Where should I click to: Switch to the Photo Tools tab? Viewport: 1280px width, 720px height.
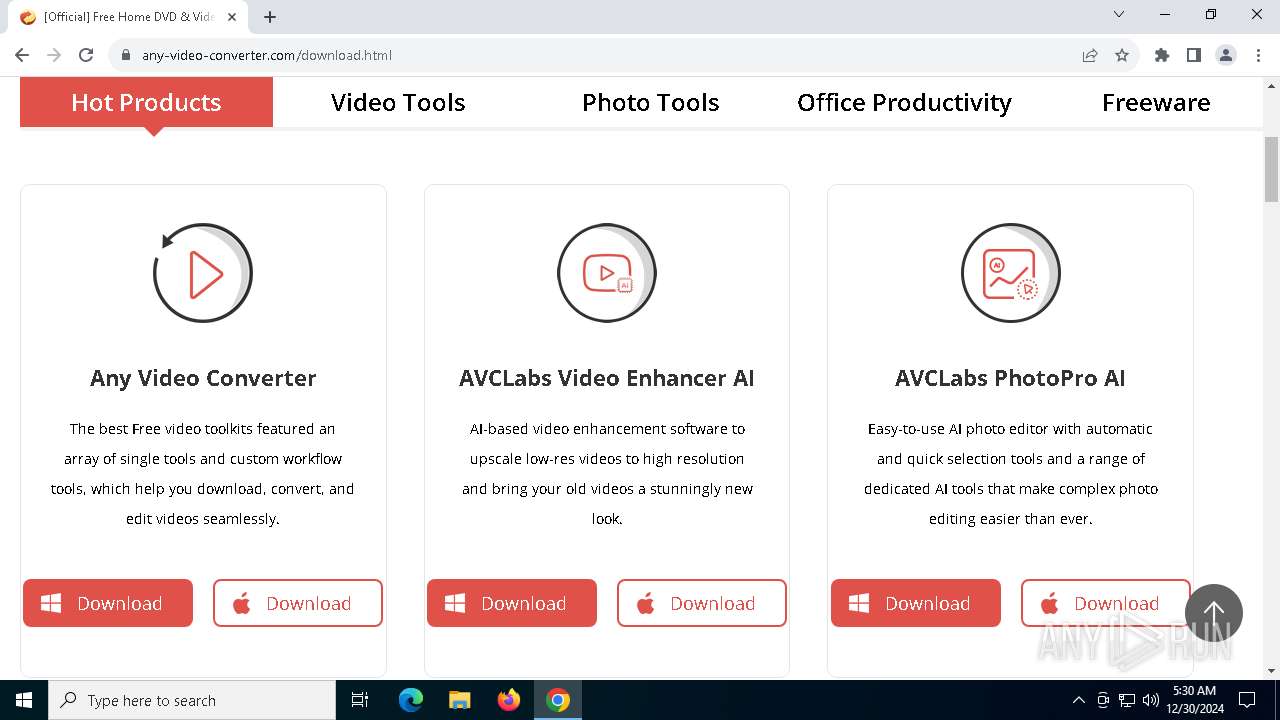[x=651, y=102]
